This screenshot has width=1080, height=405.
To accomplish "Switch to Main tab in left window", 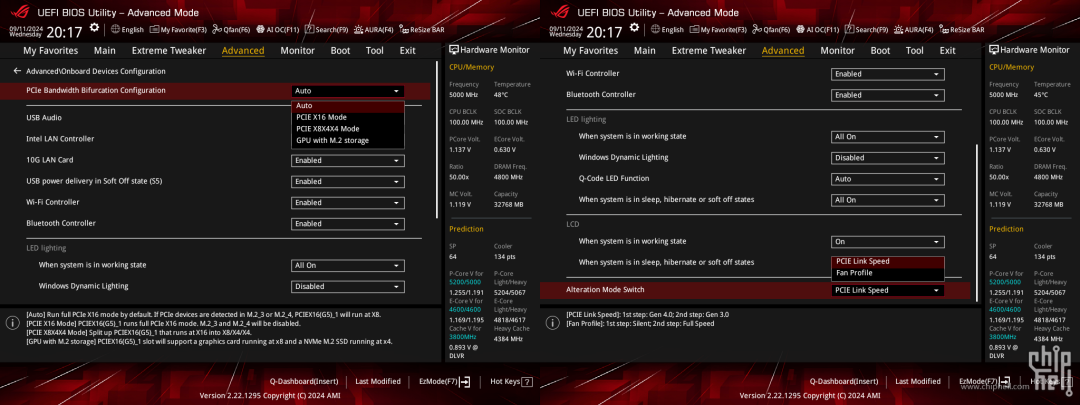I will point(105,50).
